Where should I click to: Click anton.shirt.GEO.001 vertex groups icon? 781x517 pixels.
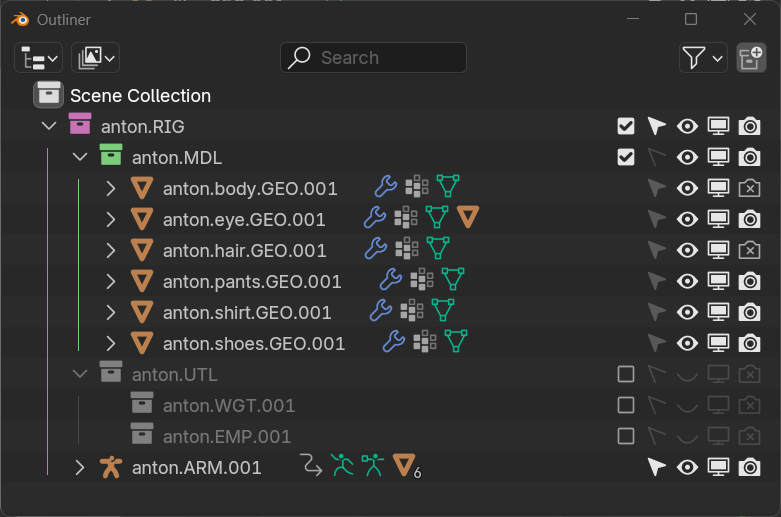[412, 310]
